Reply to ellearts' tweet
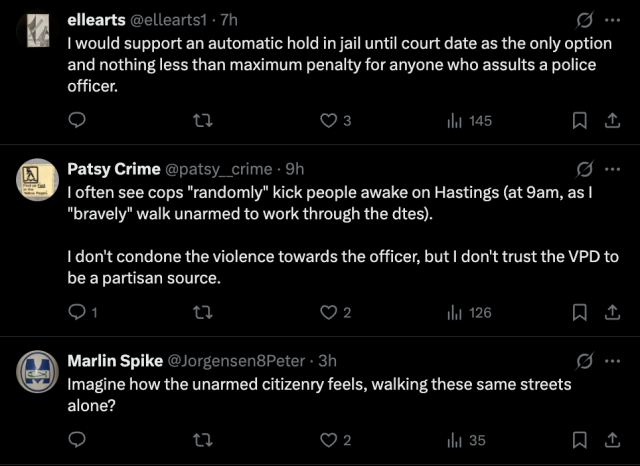Image resolution: width=640 pixels, height=466 pixels. 77,120
